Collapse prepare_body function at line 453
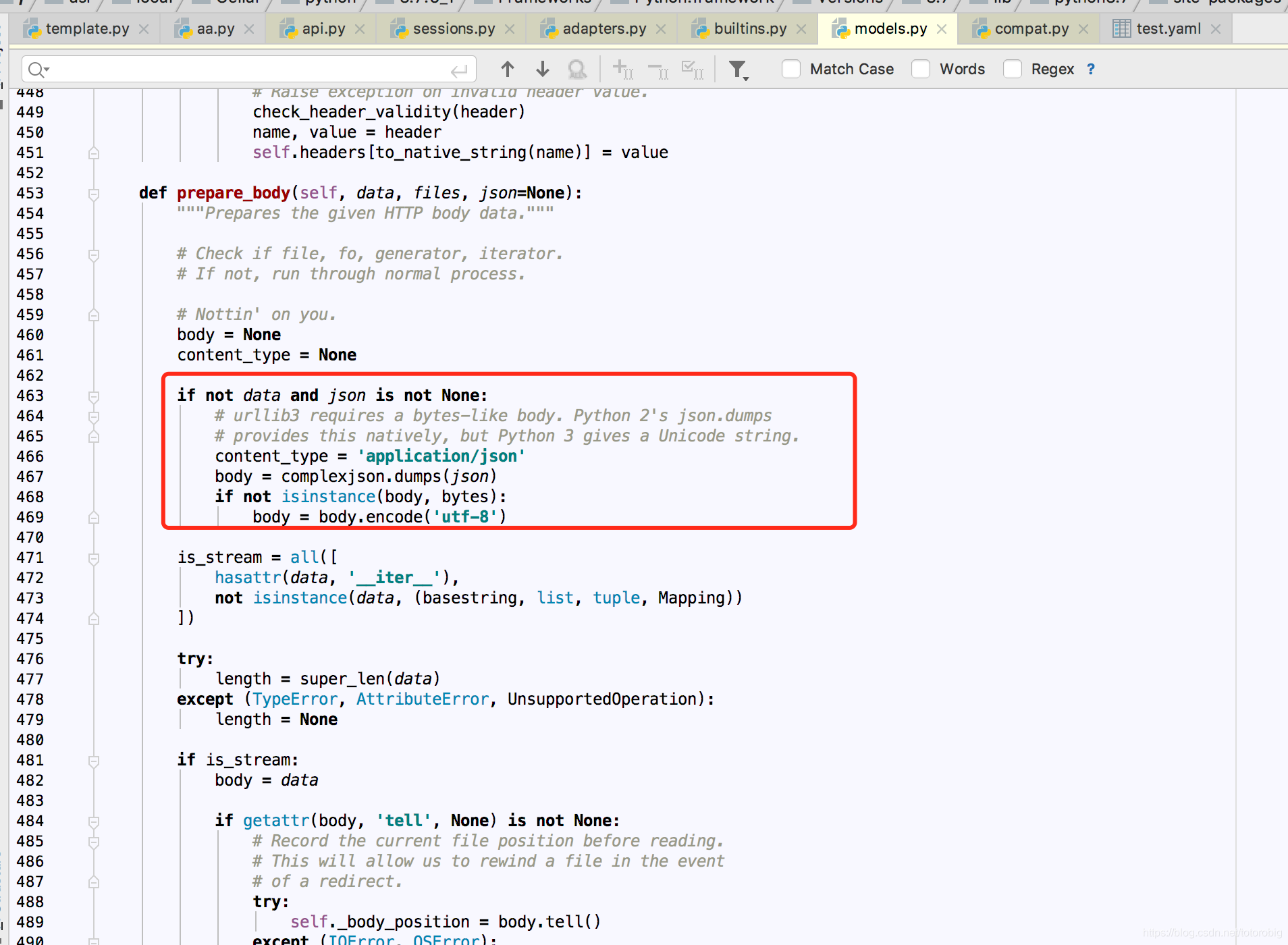 point(94,194)
